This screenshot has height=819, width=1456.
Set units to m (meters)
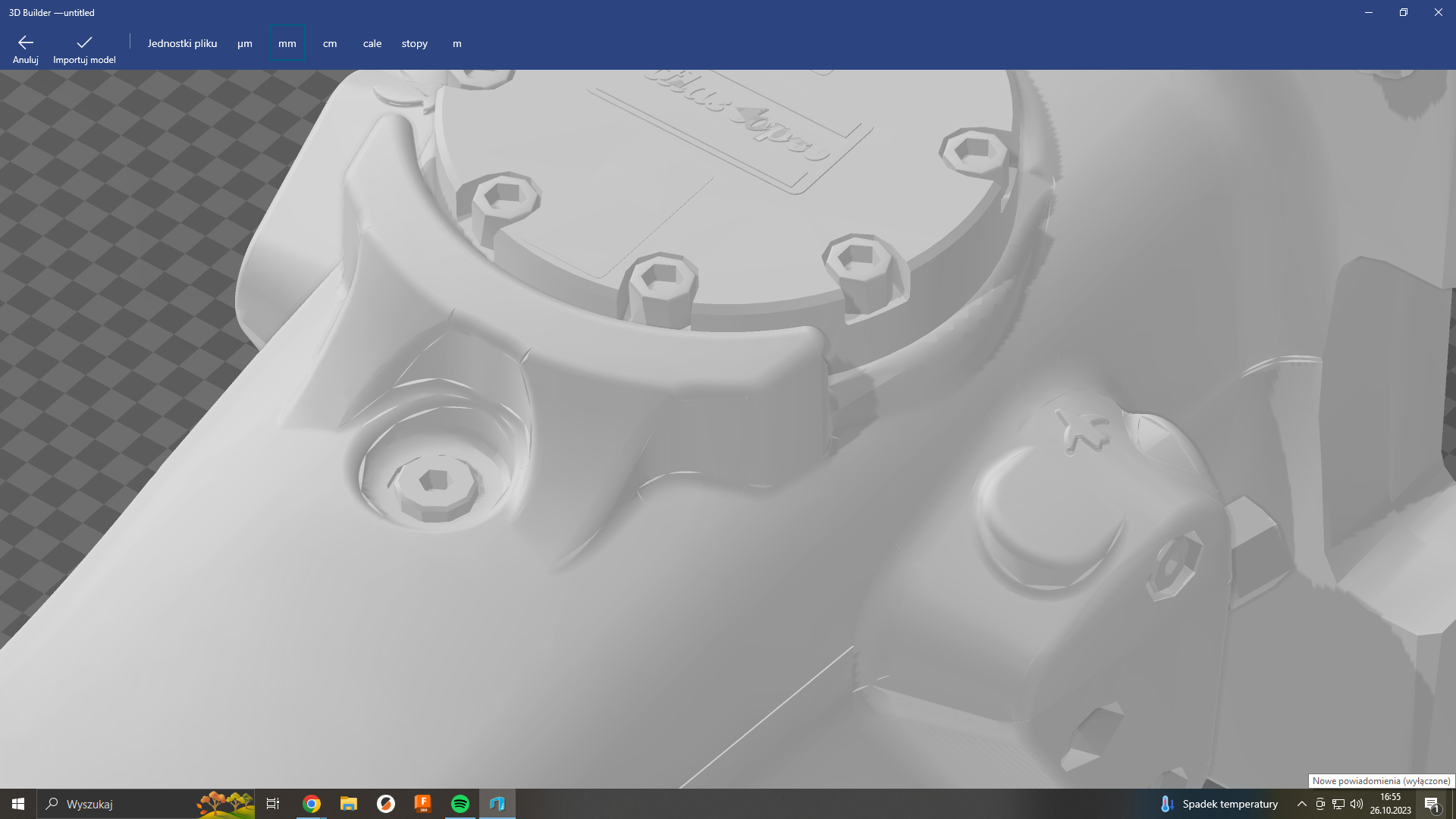coord(457,43)
